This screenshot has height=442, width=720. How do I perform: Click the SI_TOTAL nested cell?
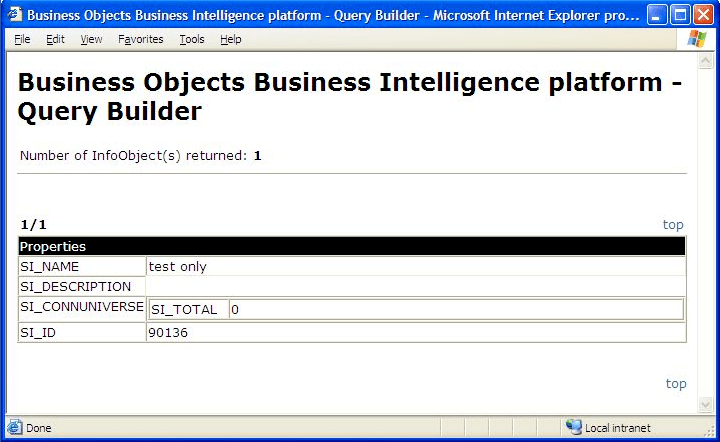tap(189, 310)
